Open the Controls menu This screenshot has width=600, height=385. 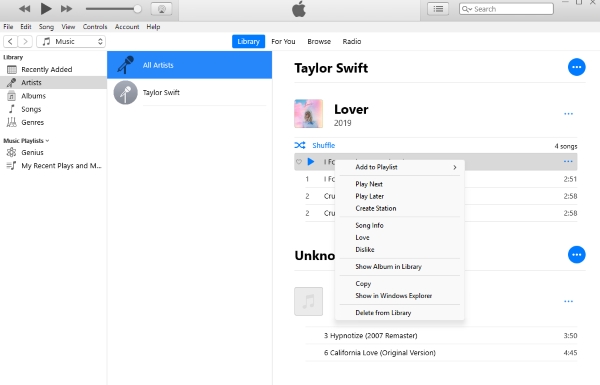coord(95,27)
